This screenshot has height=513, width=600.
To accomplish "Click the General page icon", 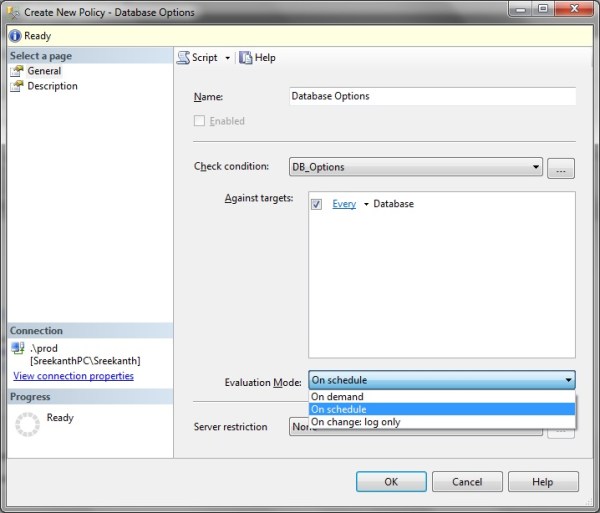I will click(x=17, y=71).
